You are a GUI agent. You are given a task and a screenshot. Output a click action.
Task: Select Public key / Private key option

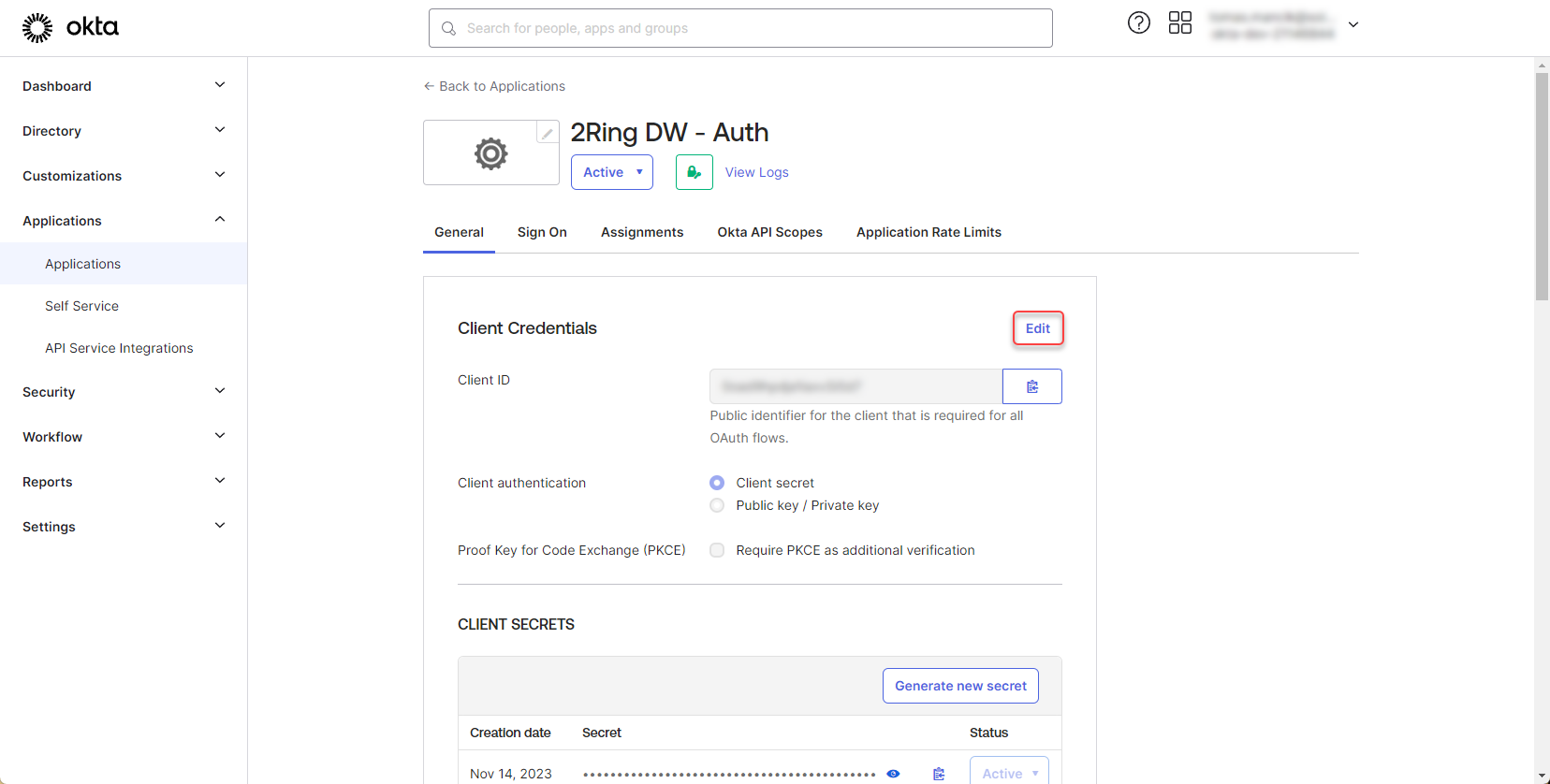click(717, 505)
